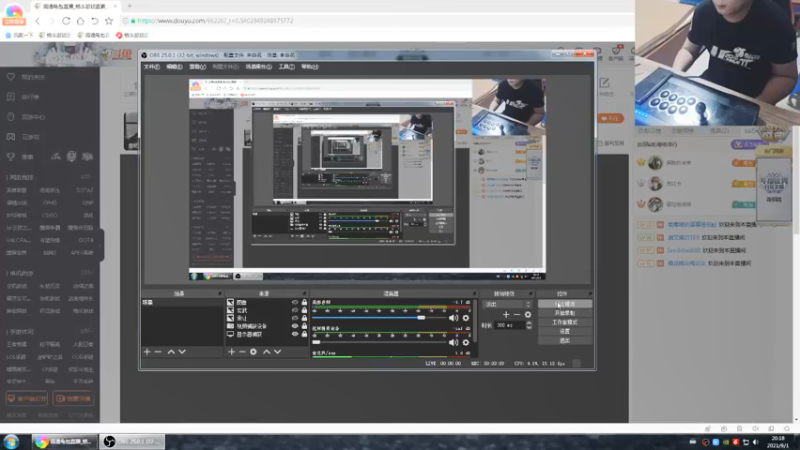Add a new source in the Sources panel
The image size is (800, 450).
point(232,352)
